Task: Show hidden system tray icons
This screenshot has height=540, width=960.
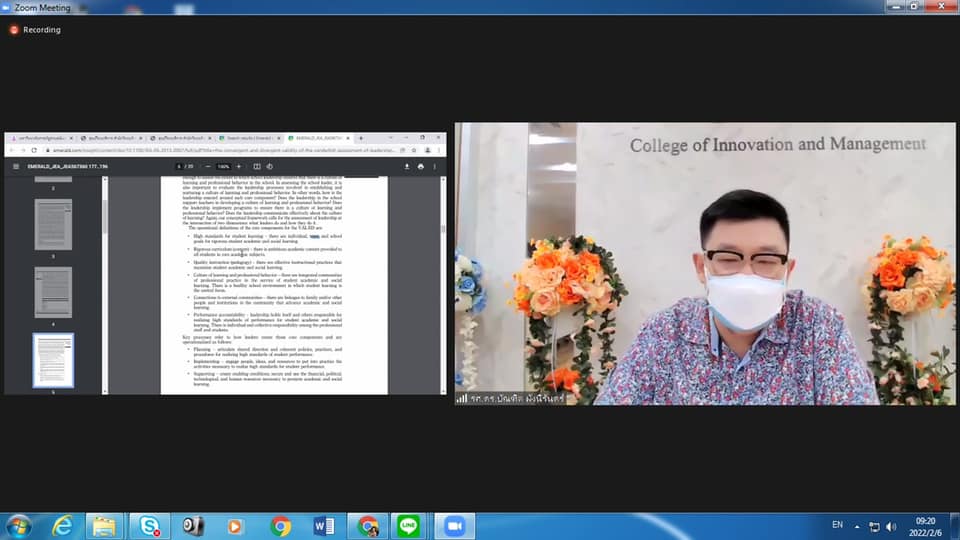Action: (857, 526)
